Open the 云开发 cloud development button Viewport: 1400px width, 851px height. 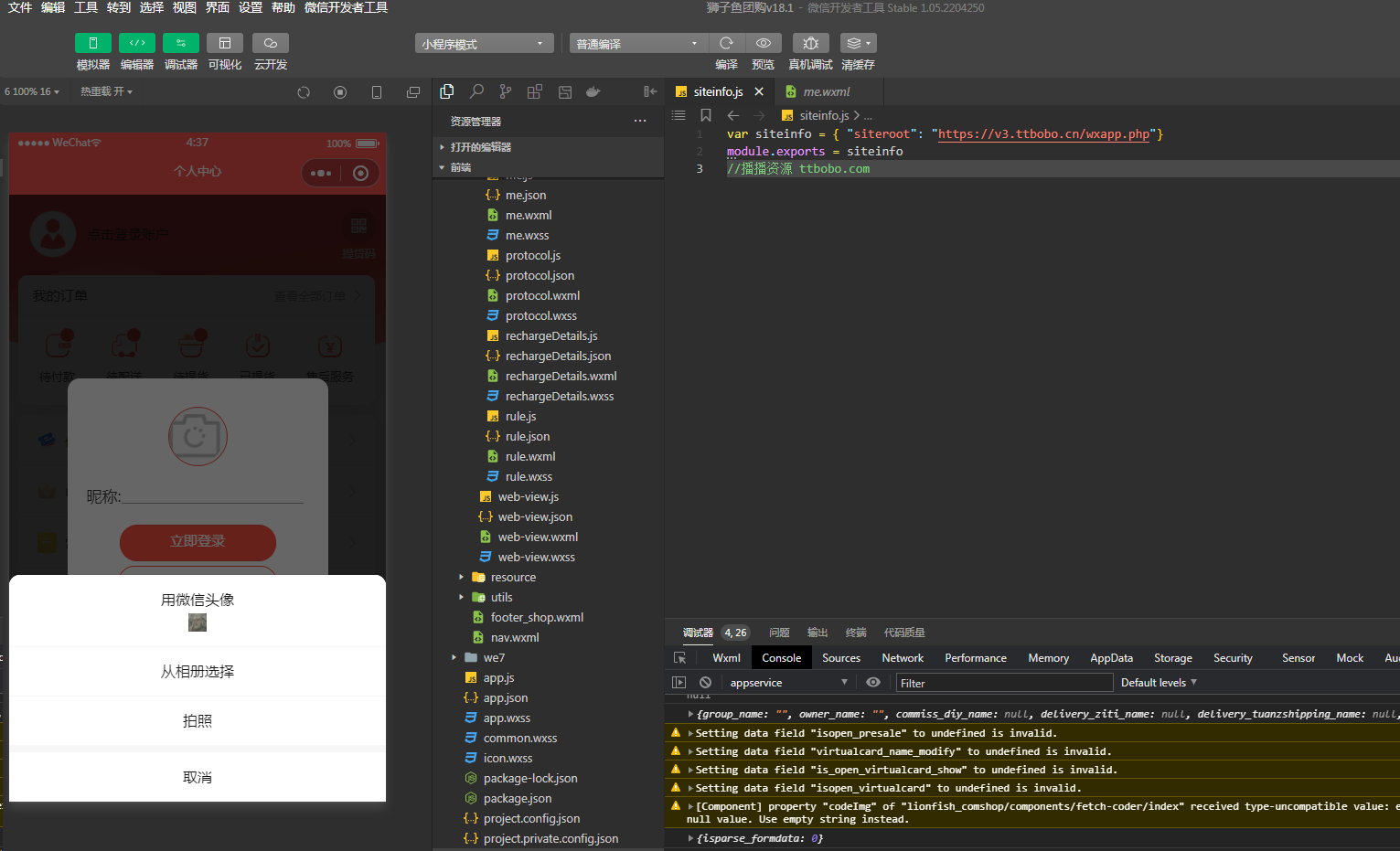(x=271, y=43)
